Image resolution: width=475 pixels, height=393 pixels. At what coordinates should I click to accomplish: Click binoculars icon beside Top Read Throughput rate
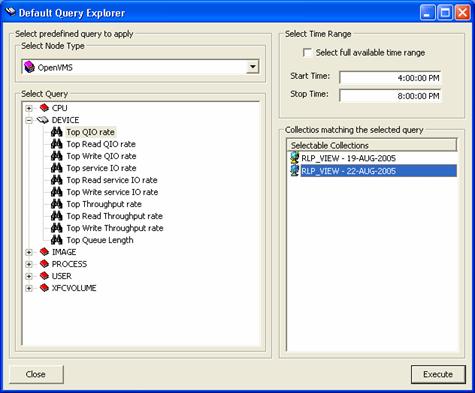click(57, 216)
